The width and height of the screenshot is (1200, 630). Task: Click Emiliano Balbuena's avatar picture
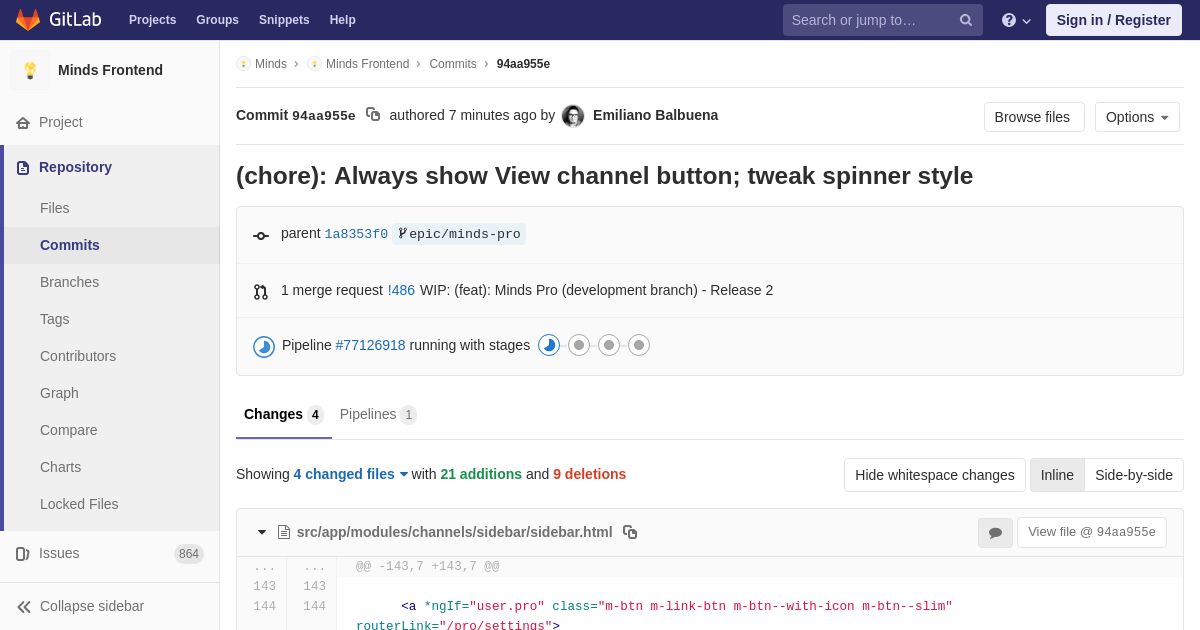pyautogui.click(x=573, y=116)
